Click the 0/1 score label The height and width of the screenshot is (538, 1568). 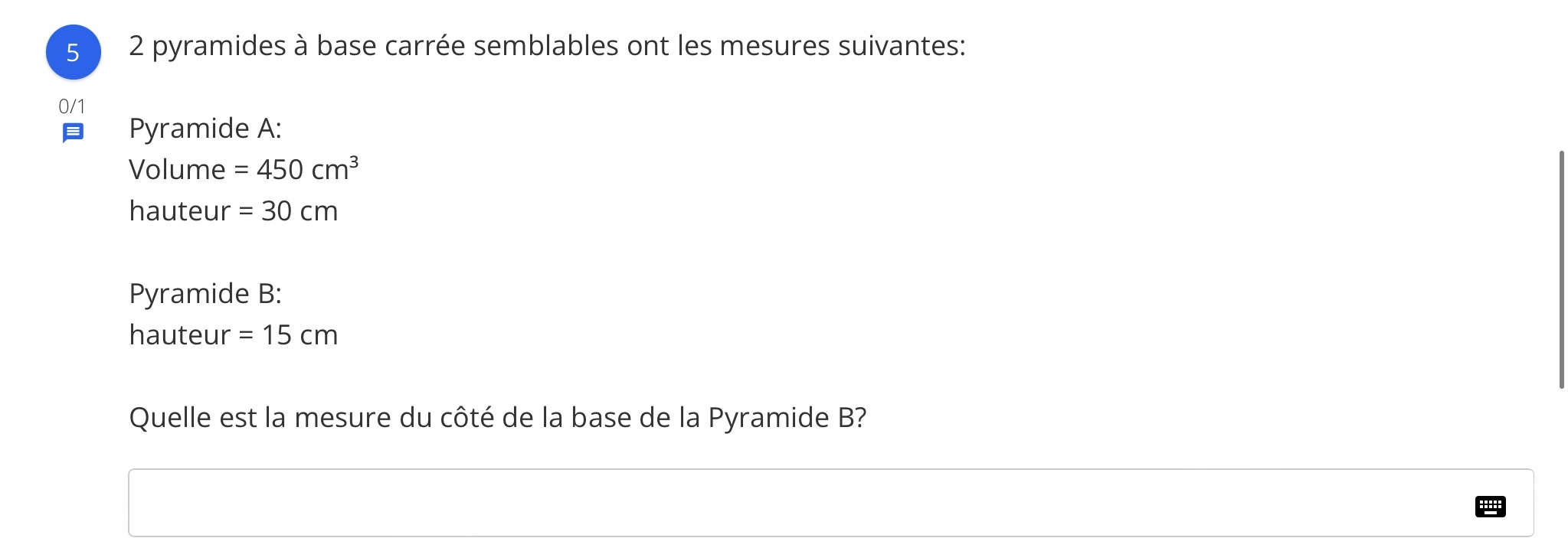72,106
